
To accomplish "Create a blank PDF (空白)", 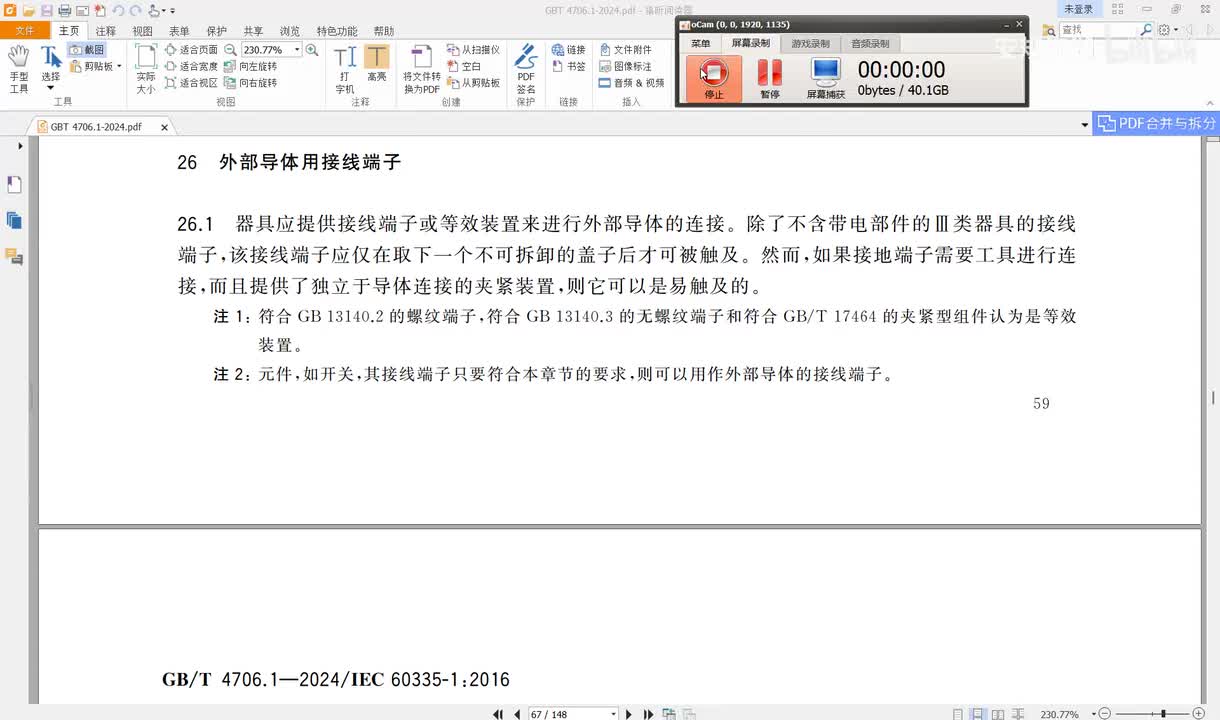I will 465,66.
